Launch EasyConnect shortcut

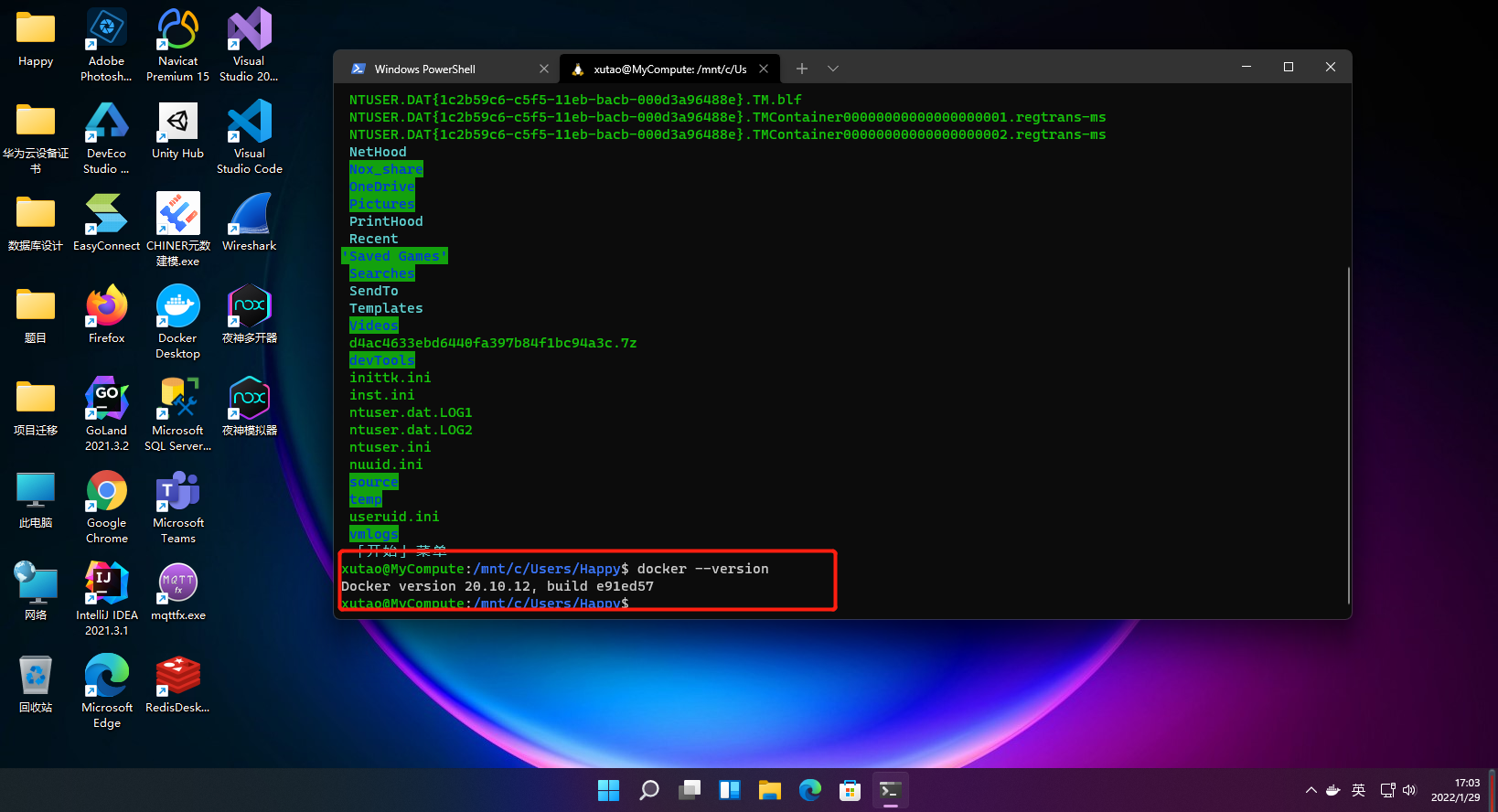point(106,222)
